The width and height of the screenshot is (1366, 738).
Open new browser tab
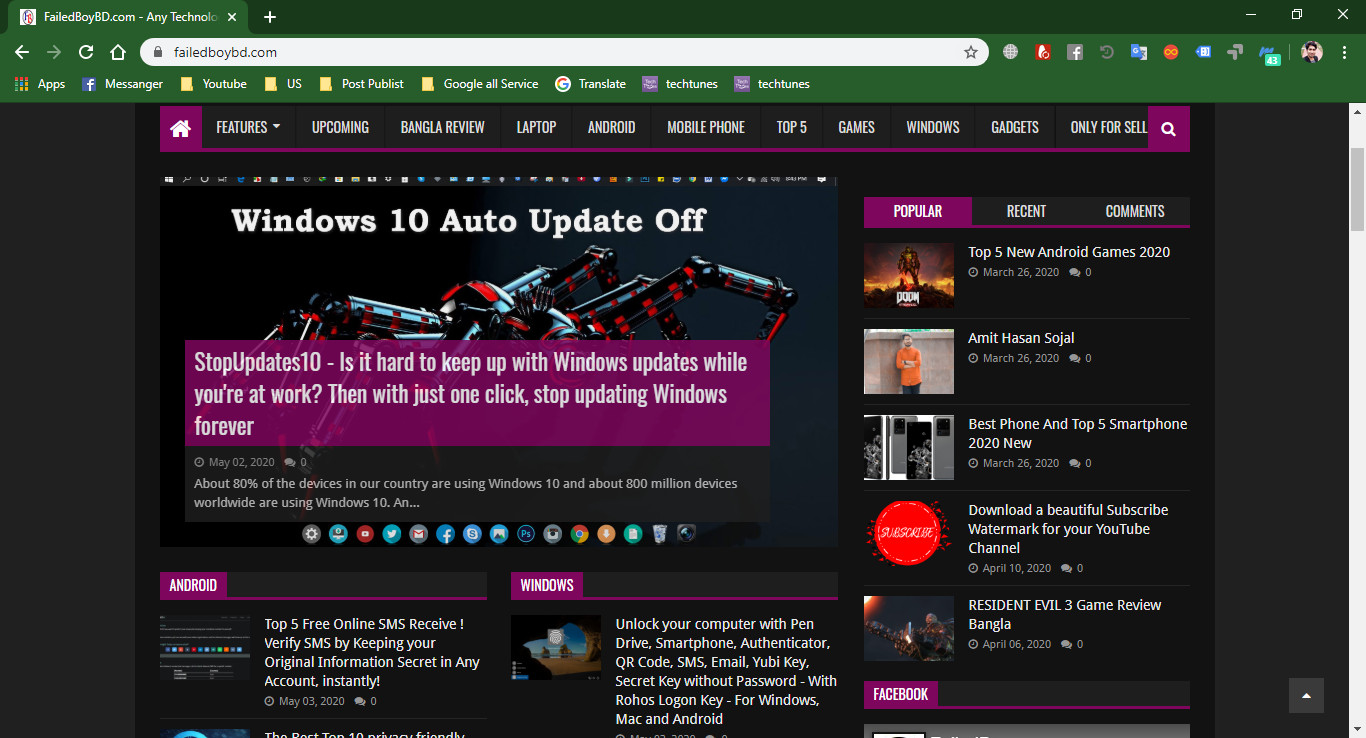pyautogui.click(x=270, y=17)
